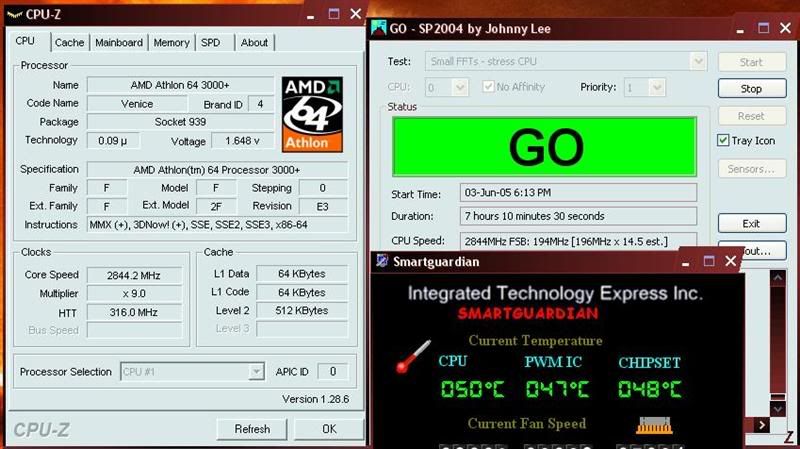Click the HTT value 316.0 MHz
The width and height of the screenshot is (800, 449).
click(x=134, y=312)
